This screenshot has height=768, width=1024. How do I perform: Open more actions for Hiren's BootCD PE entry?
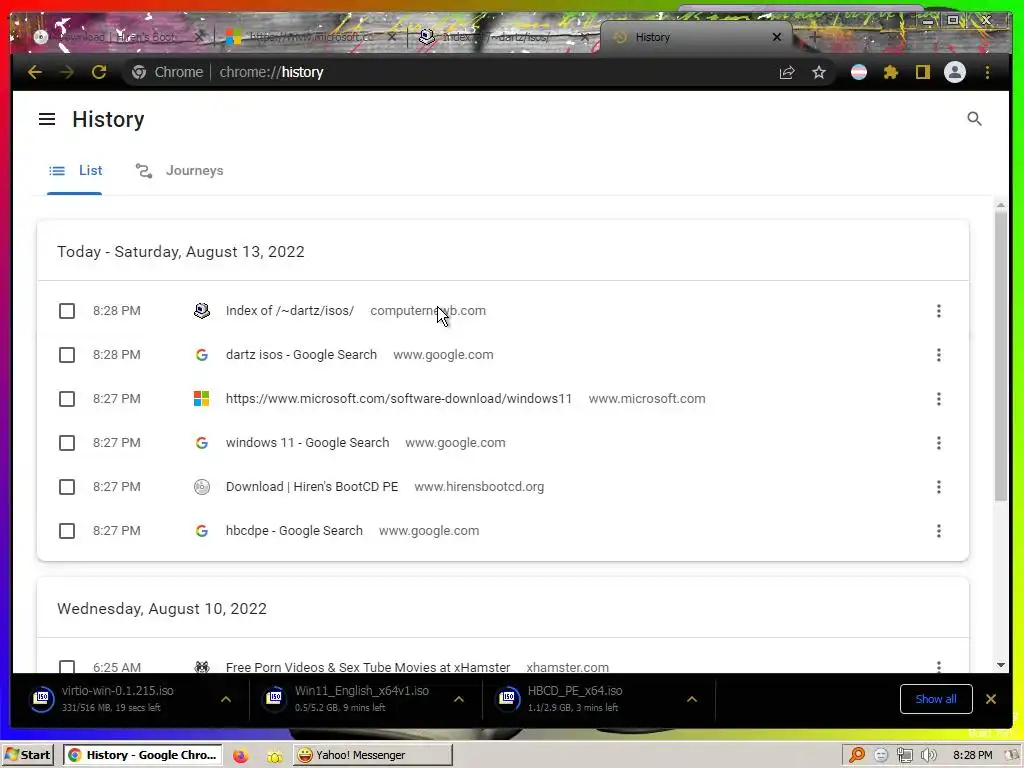938,487
